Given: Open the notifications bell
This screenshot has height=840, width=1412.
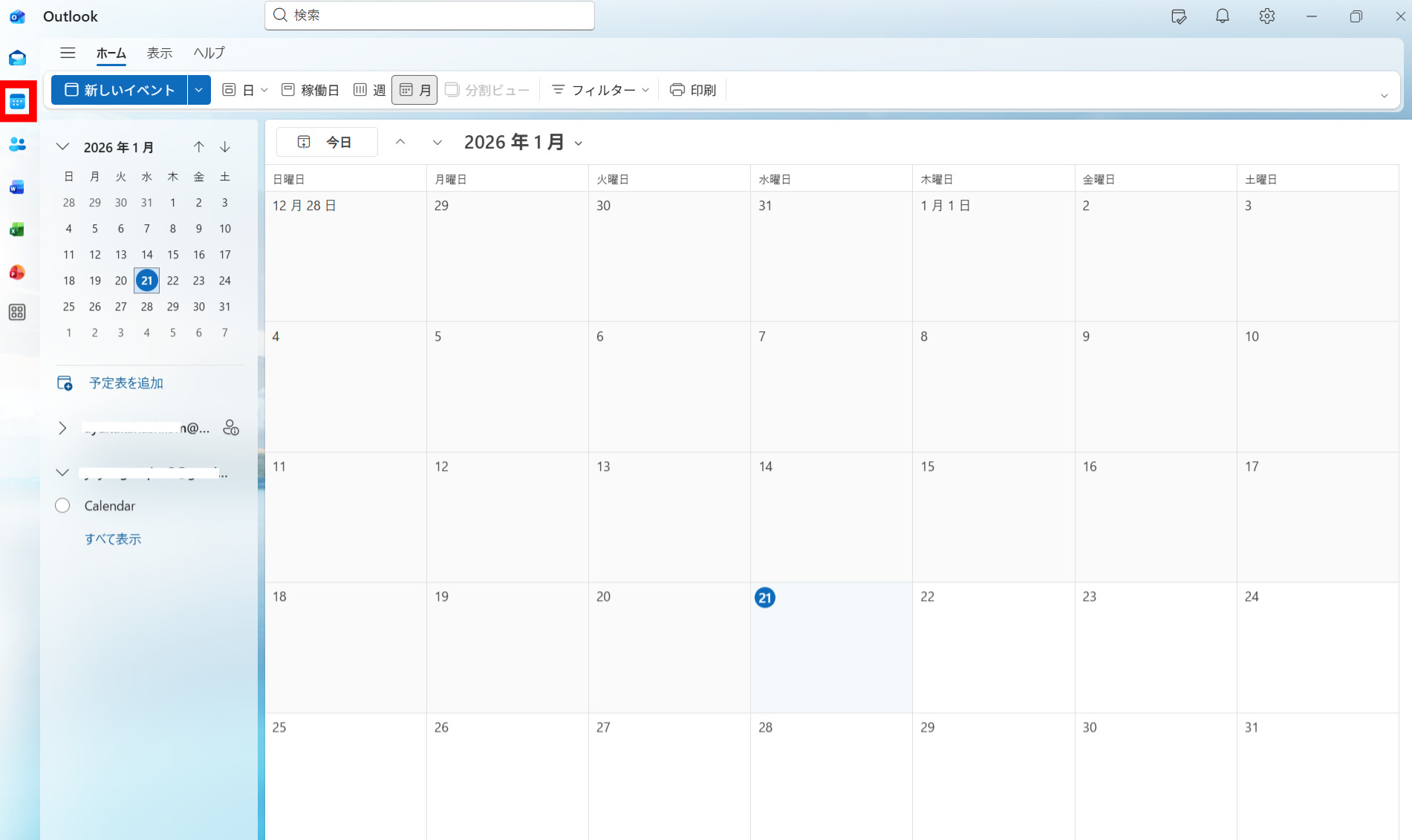Looking at the screenshot, I should (x=1222, y=16).
